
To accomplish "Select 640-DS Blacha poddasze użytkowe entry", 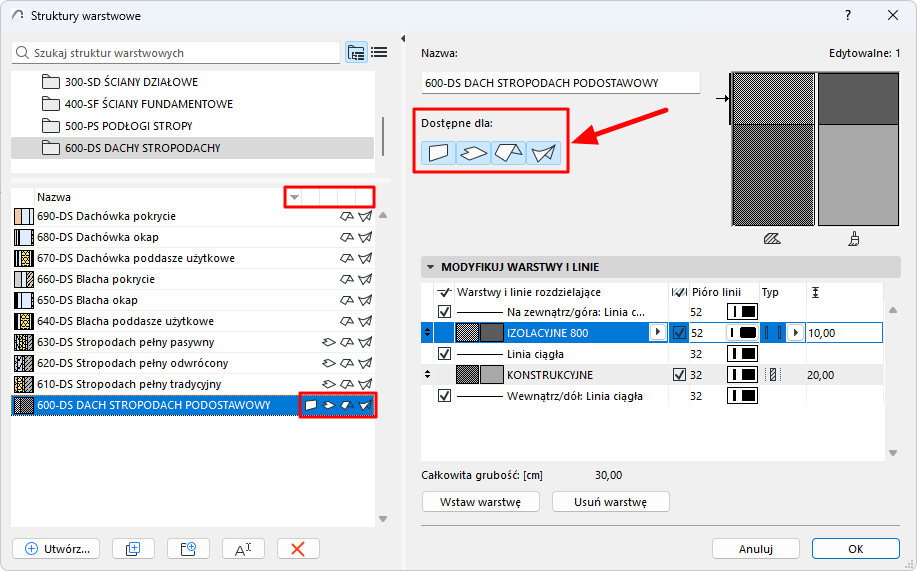I will pos(192,321).
